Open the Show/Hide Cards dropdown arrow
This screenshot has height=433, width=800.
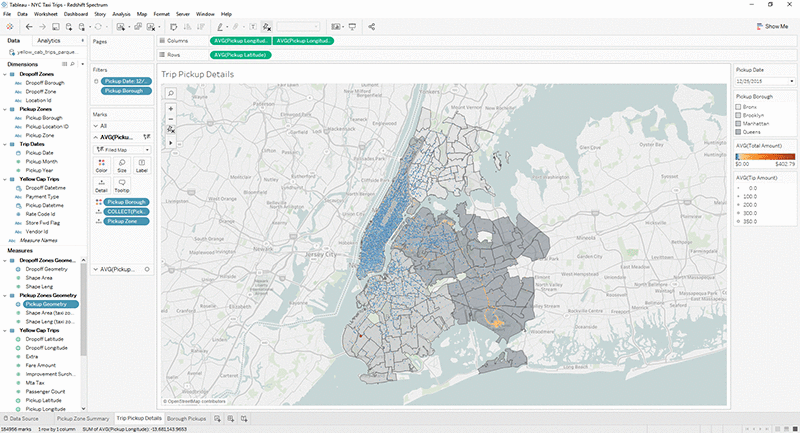click(343, 27)
